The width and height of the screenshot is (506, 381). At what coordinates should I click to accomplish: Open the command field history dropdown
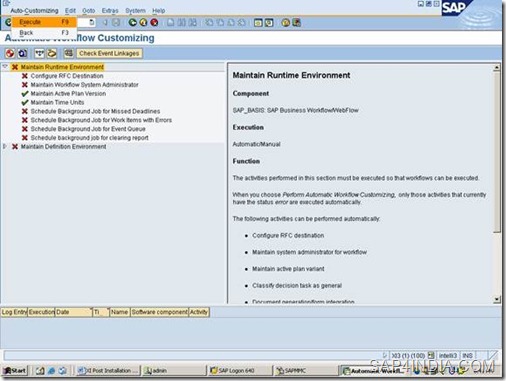click(x=92, y=22)
